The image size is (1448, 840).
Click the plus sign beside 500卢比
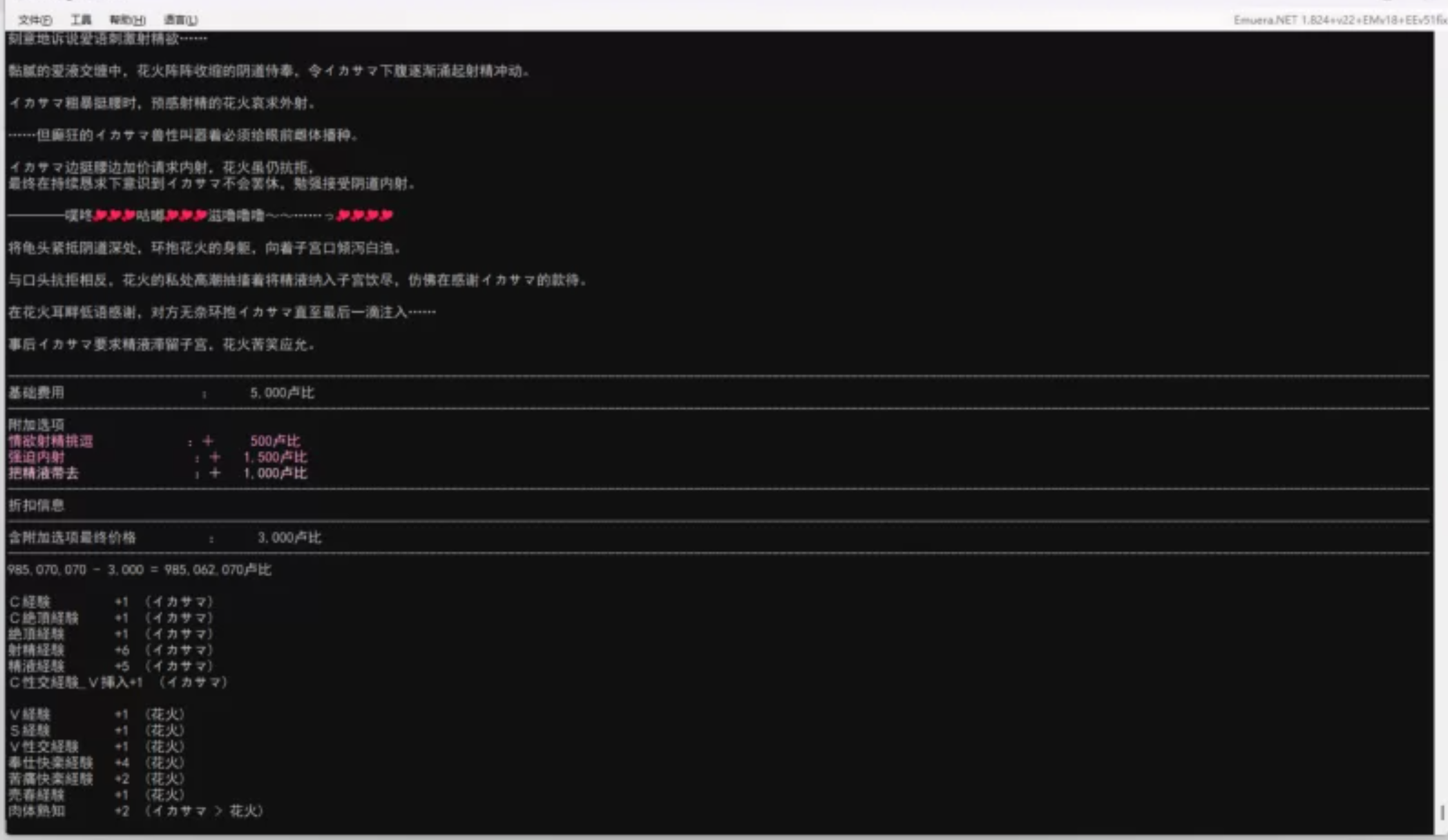click(x=208, y=441)
